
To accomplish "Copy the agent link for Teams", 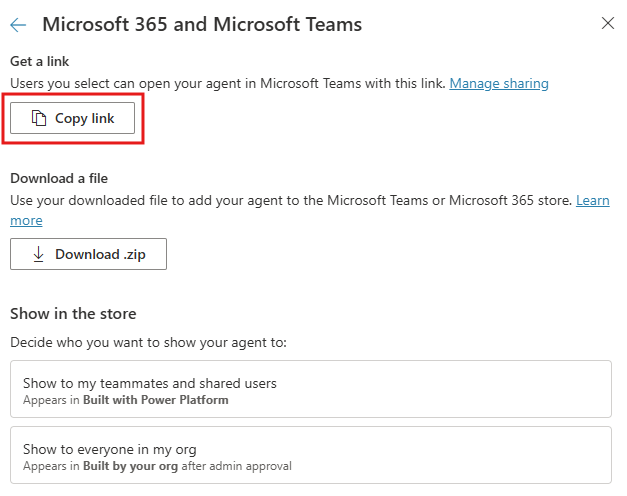I will click(72, 118).
